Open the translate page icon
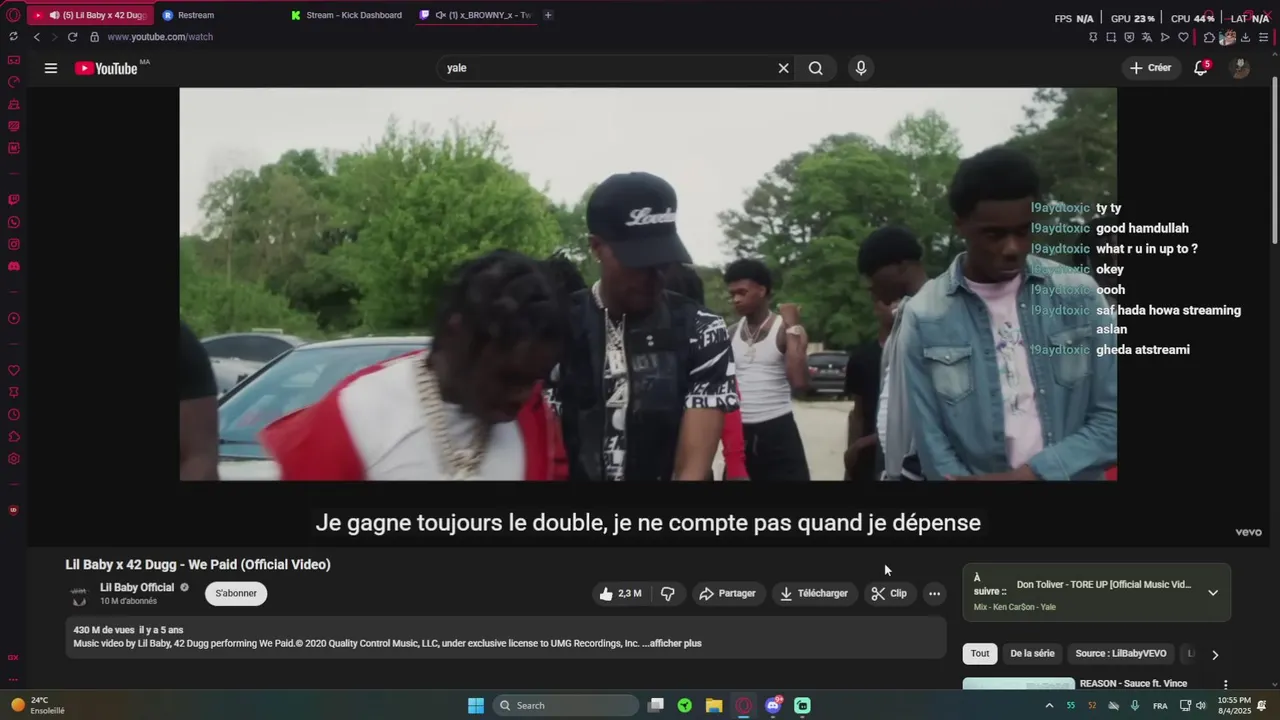Viewport: 1280px width, 720px height. click(1147, 37)
